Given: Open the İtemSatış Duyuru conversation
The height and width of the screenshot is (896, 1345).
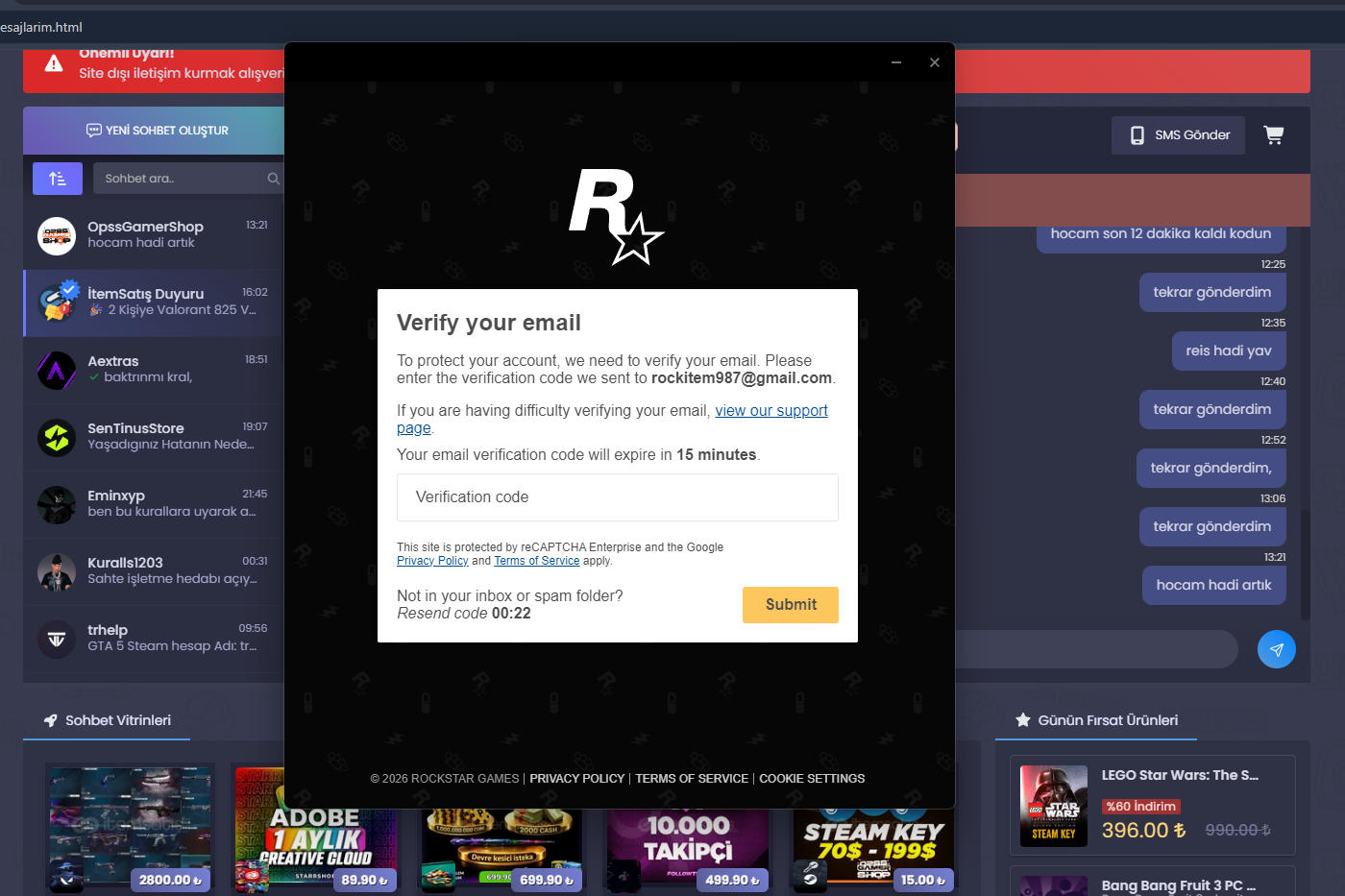Looking at the screenshot, I should (x=154, y=303).
